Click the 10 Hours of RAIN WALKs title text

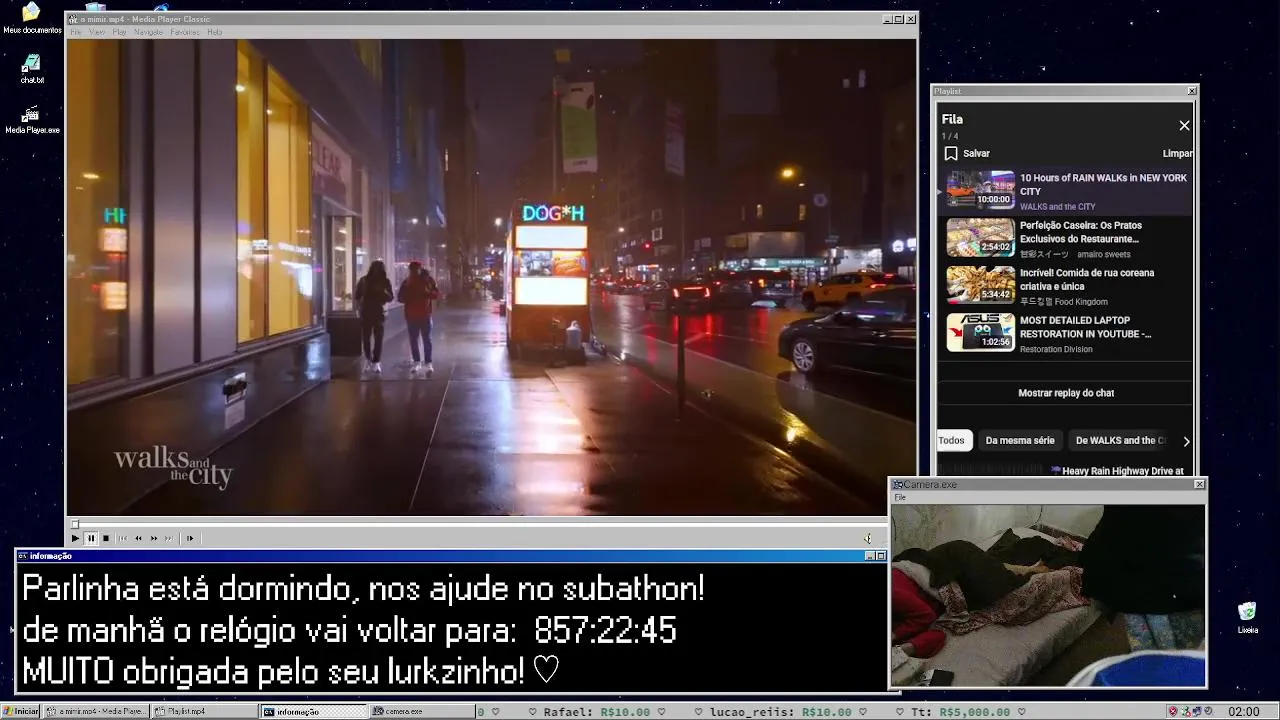click(x=1103, y=184)
